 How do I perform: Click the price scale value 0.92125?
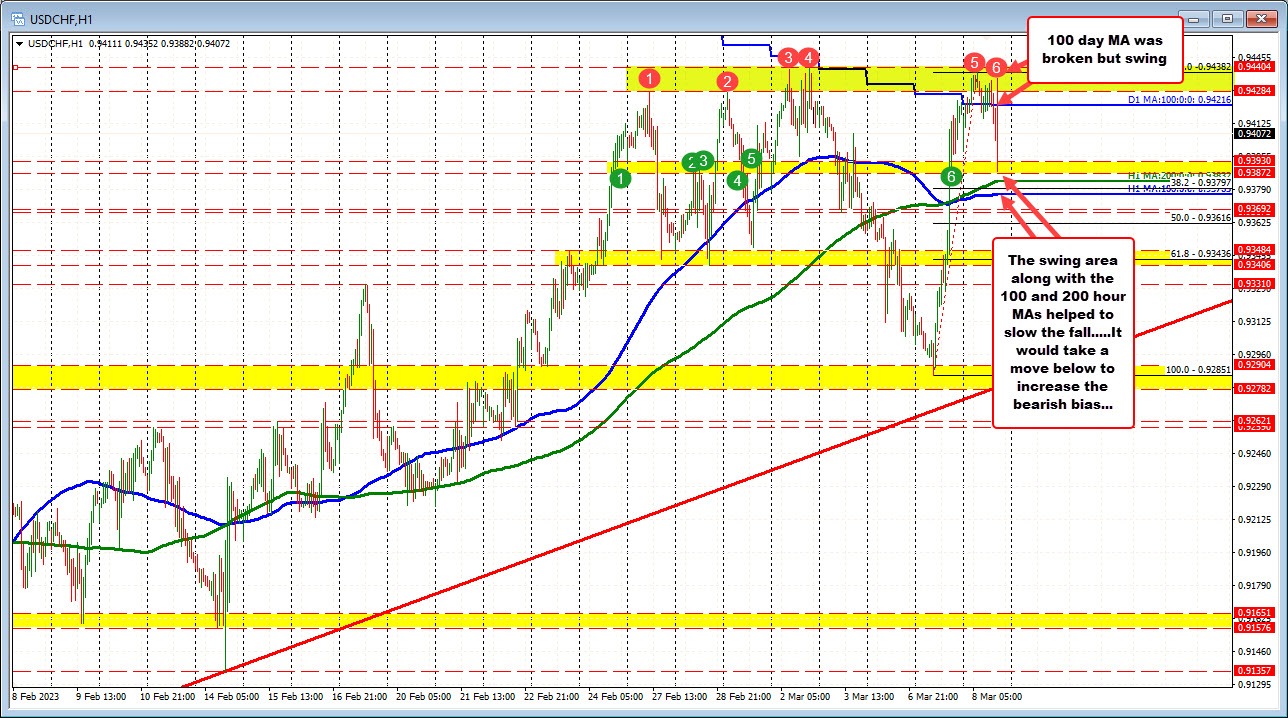[1253, 520]
